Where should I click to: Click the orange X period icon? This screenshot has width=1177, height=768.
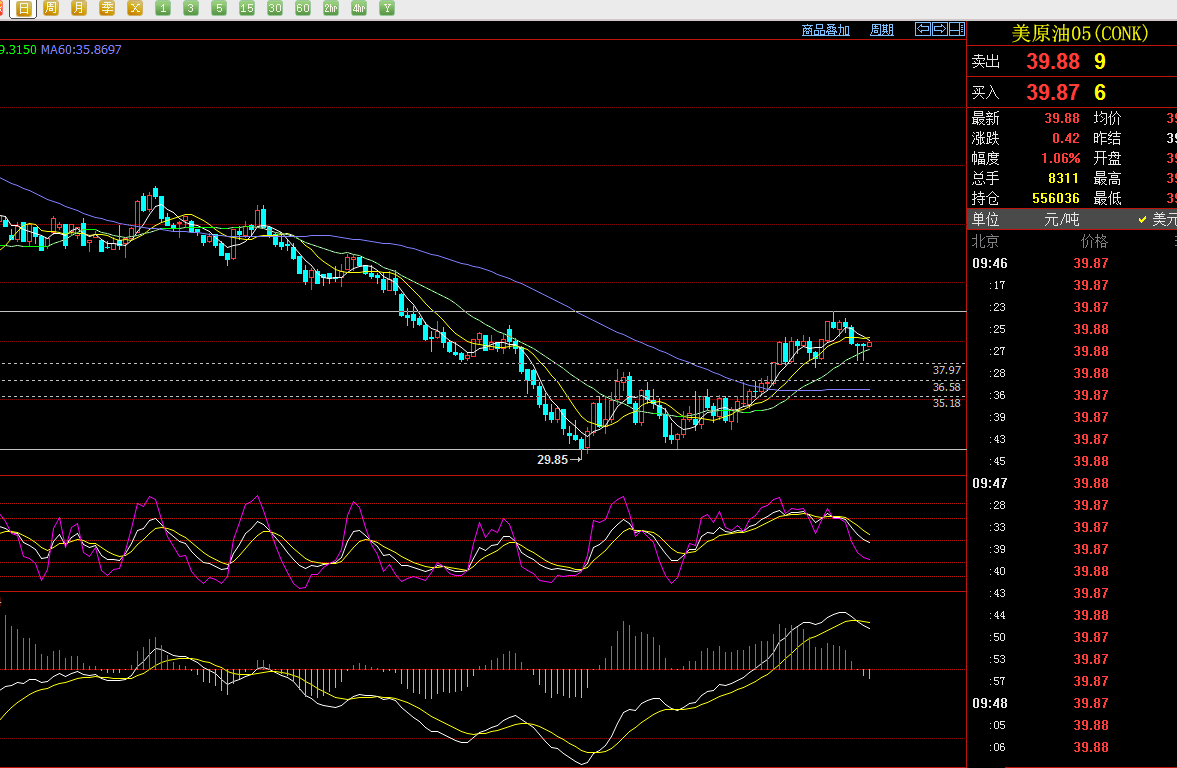135,9
